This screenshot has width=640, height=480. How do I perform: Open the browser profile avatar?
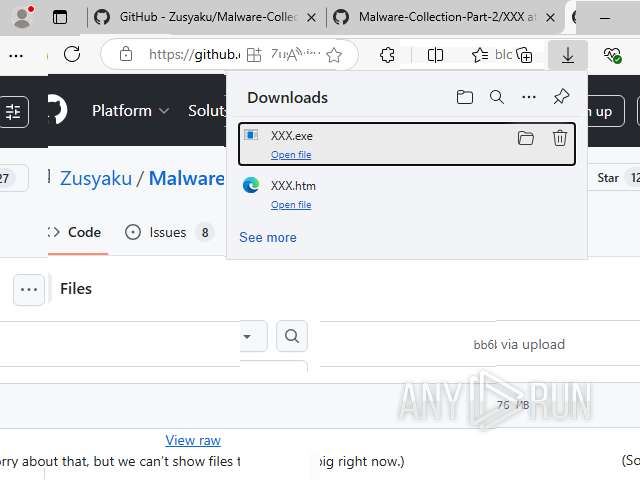pyautogui.click(x=23, y=17)
